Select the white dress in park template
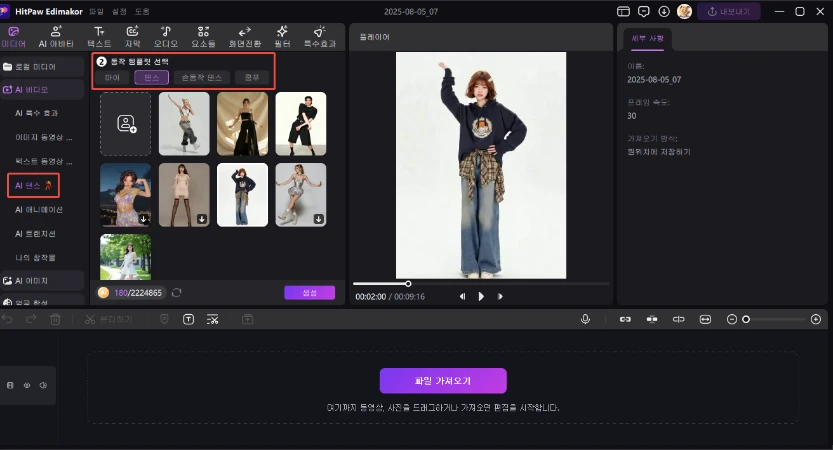Viewport: 833px width, 450px height. click(x=125, y=257)
